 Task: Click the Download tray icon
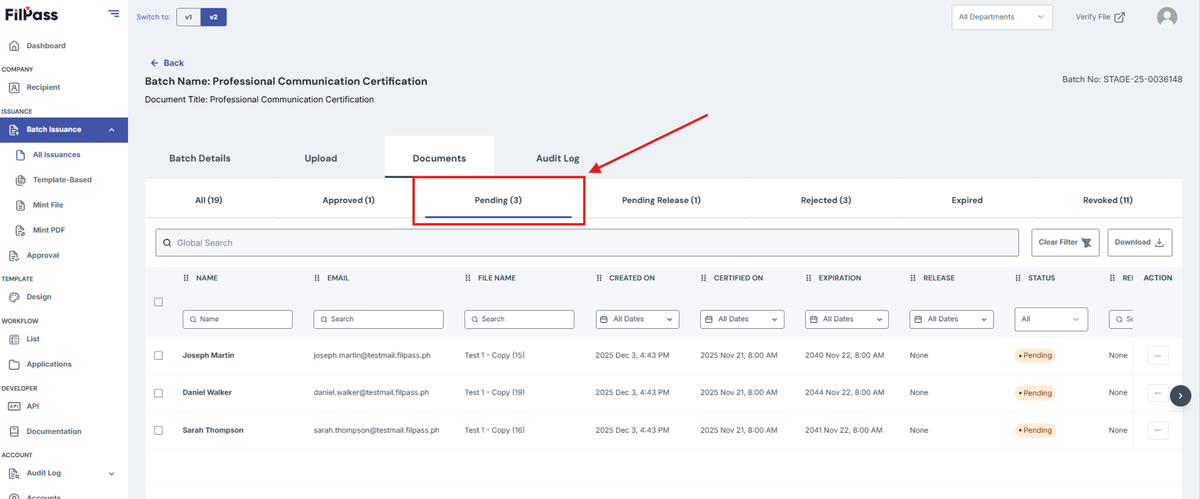[x=1160, y=243]
